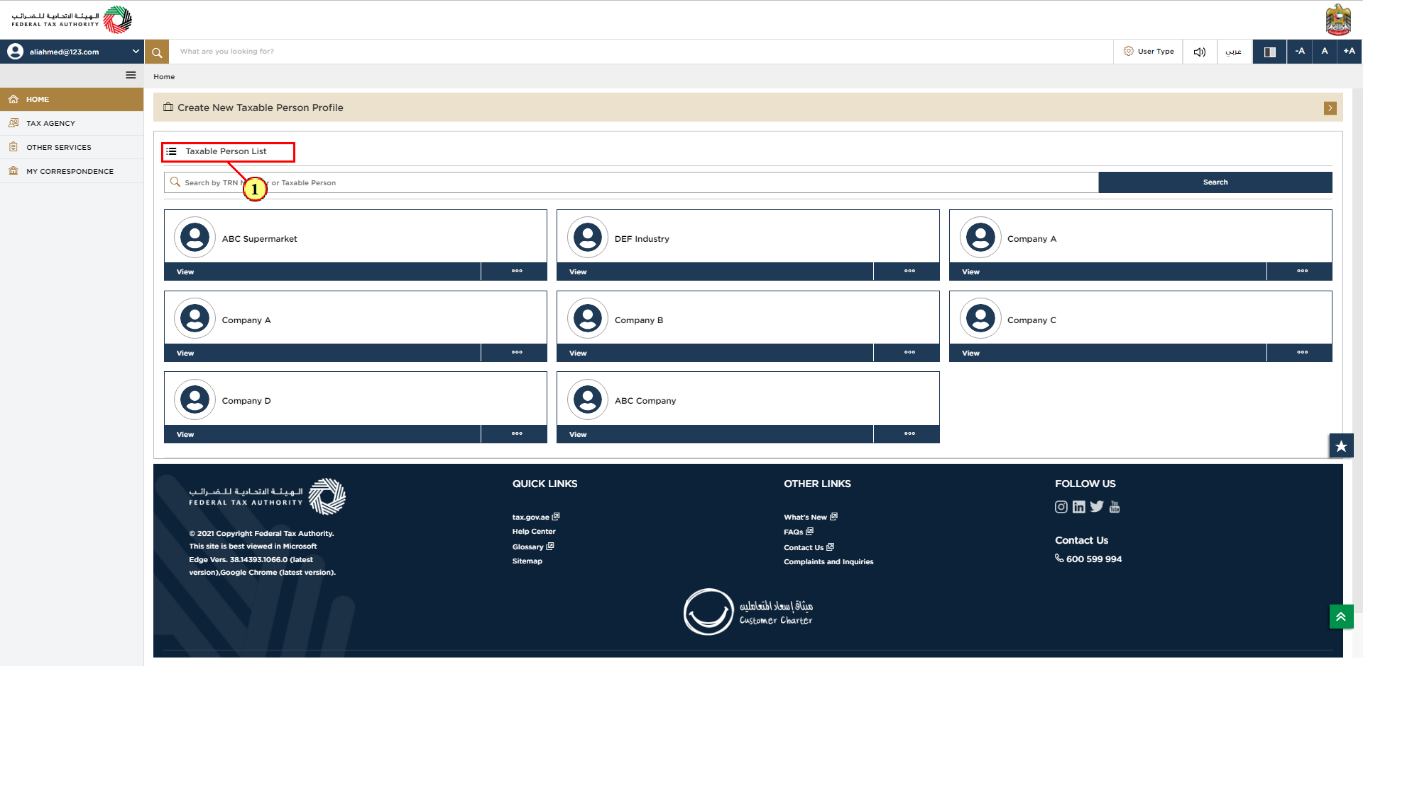Screen dimensions: 1414x801
Task: View the Company B profile
Action: pos(715,353)
